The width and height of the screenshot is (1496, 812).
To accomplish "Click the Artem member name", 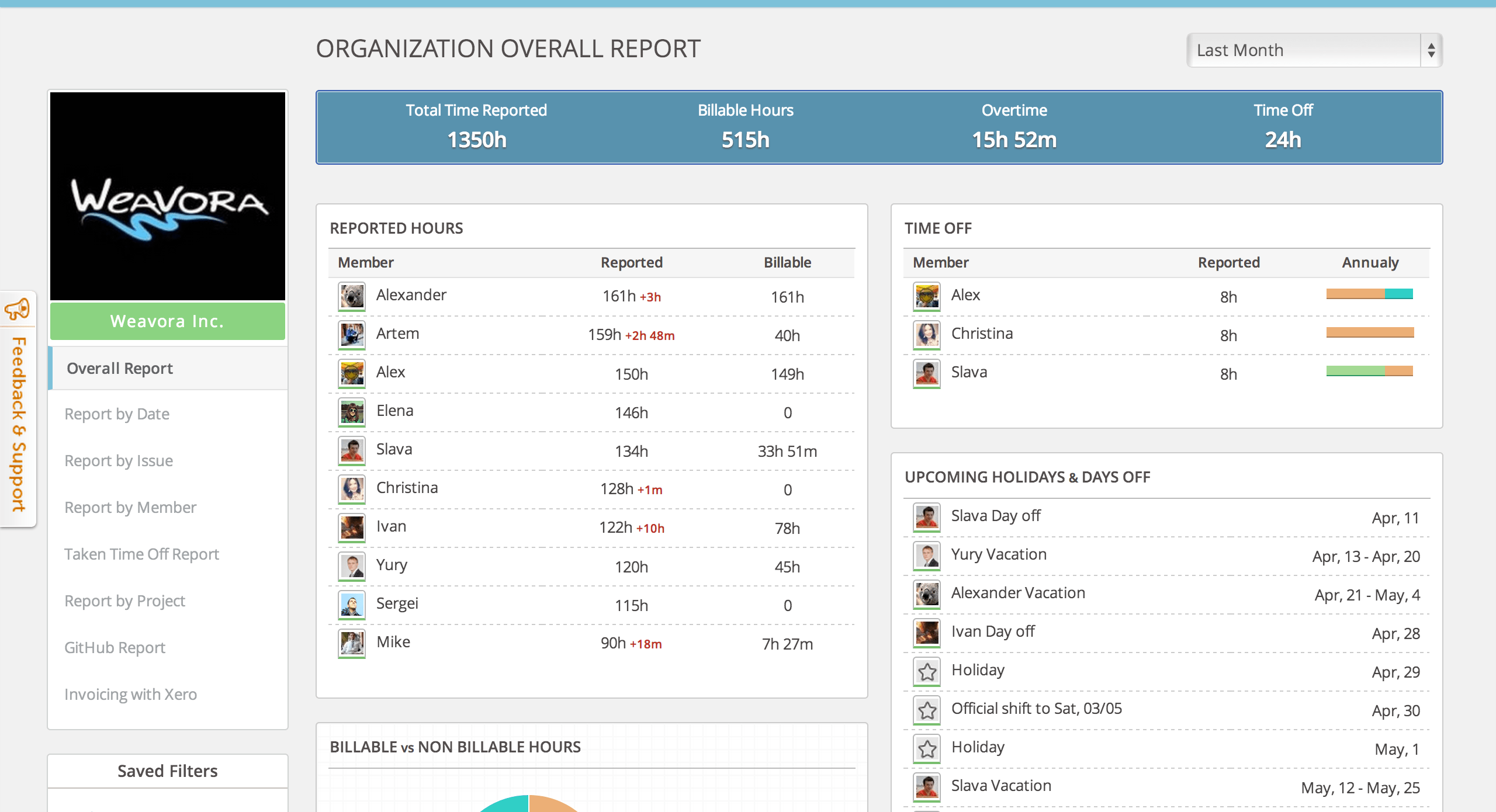I will coord(398,334).
